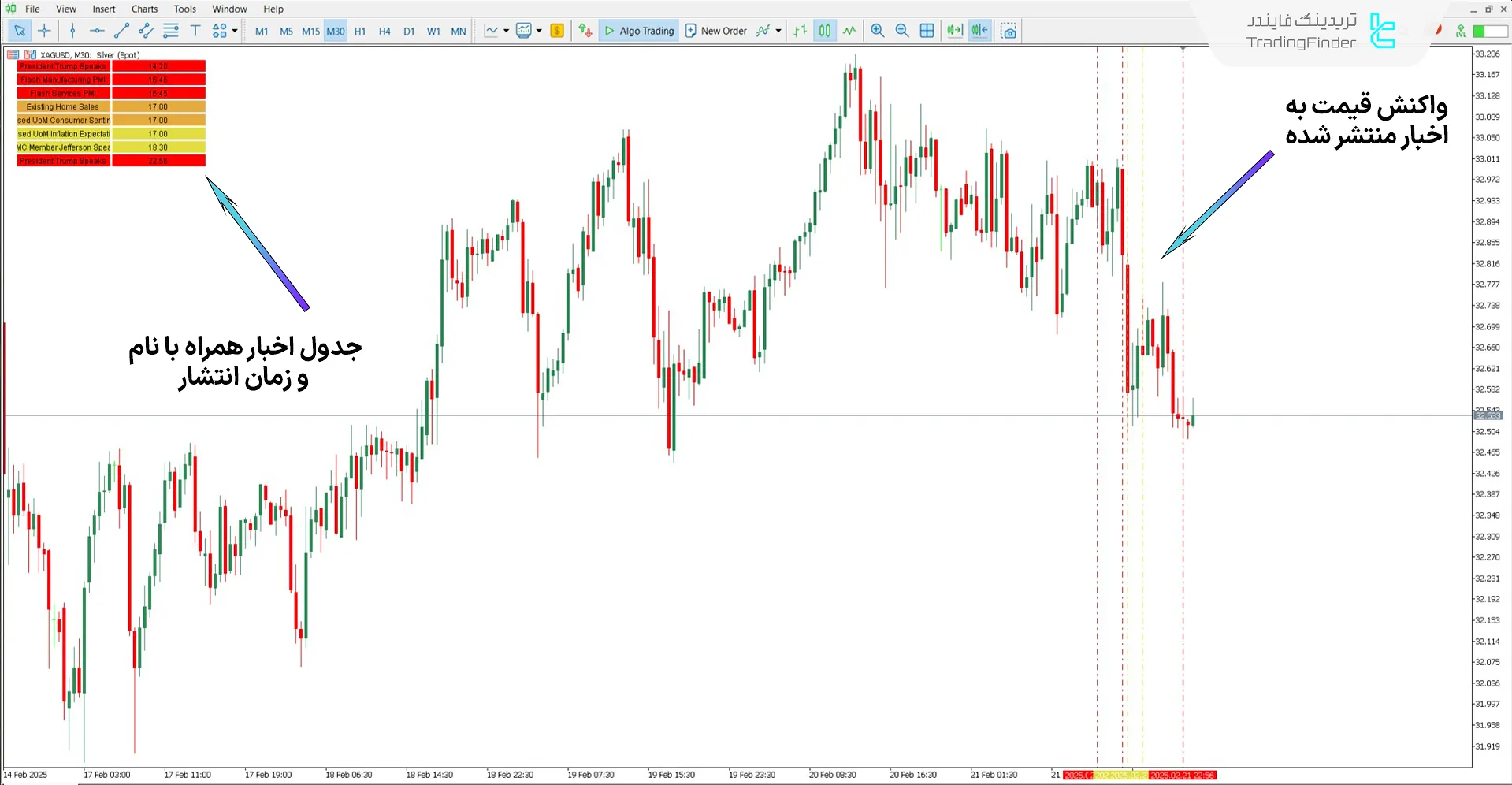Tile chart windows using grid icon

pos(927,31)
